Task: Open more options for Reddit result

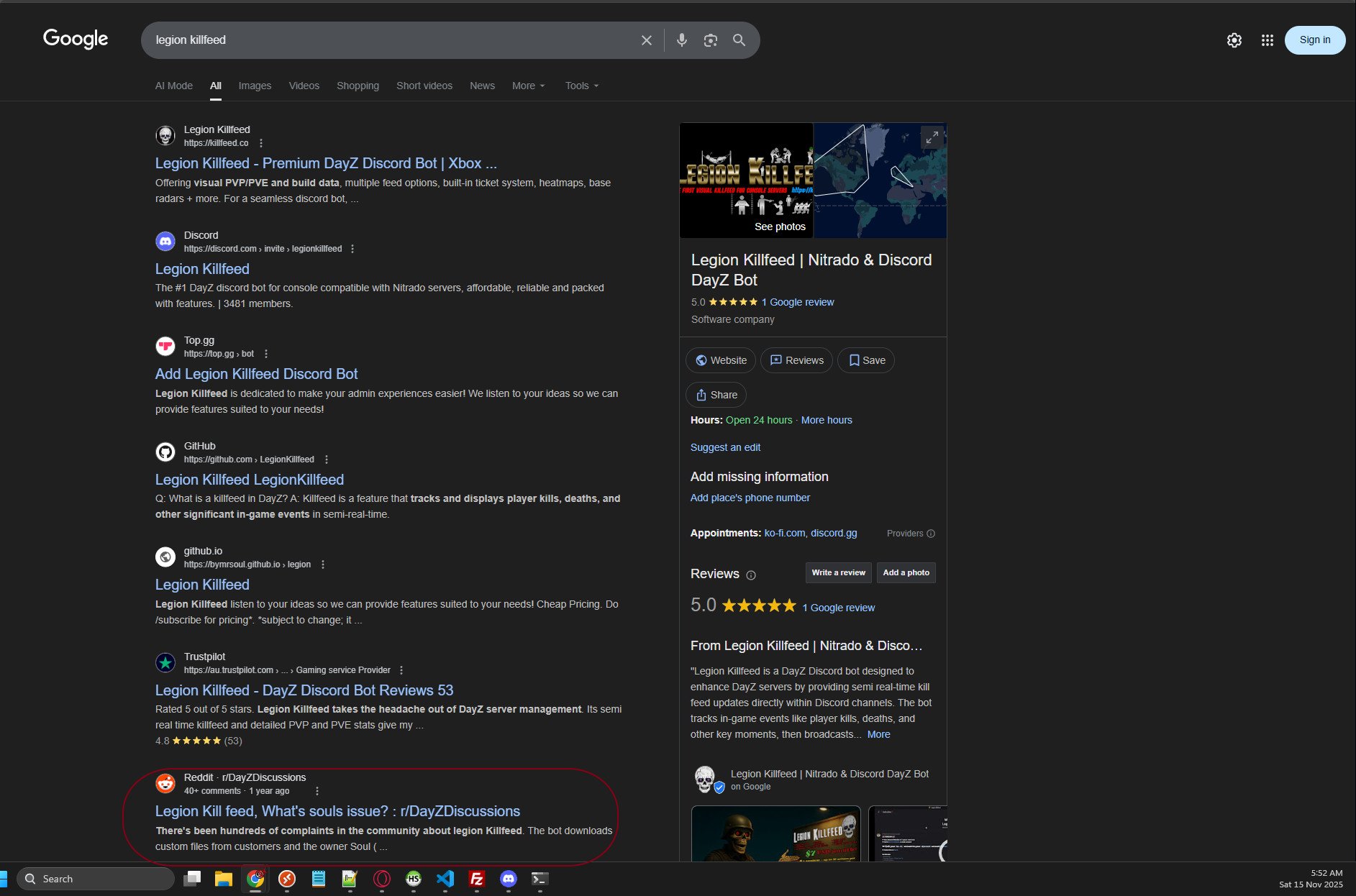Action: point(317,791)
